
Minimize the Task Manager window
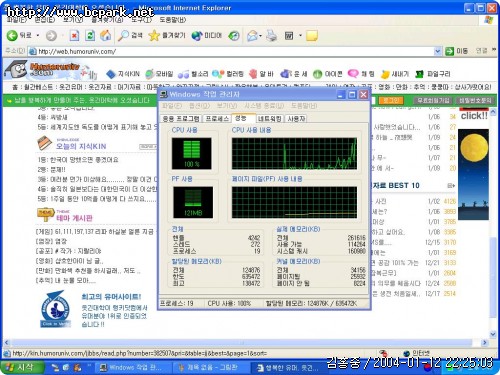[x=340, y=95]
